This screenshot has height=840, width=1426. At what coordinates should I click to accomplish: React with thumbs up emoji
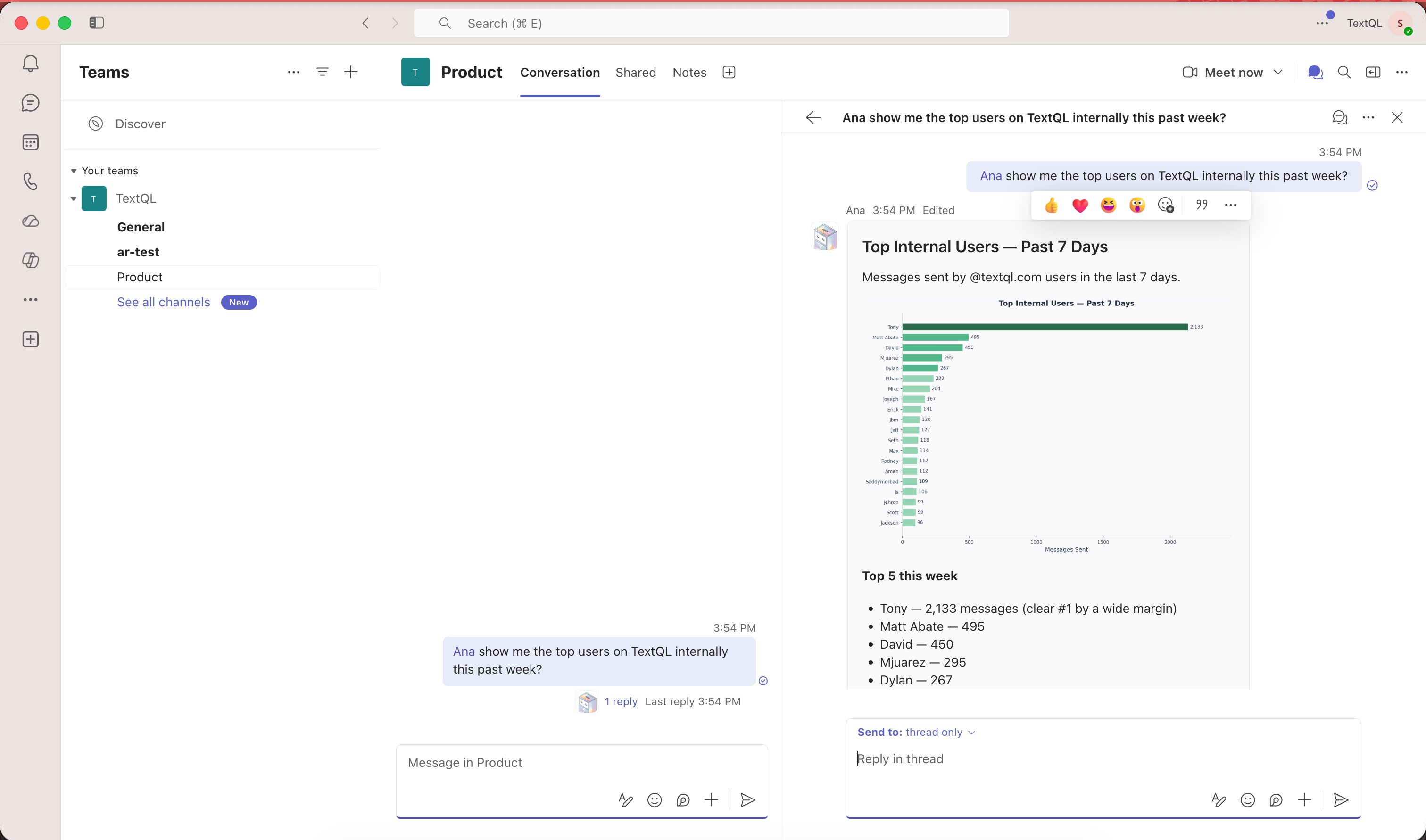click(x=1051, y=205)
